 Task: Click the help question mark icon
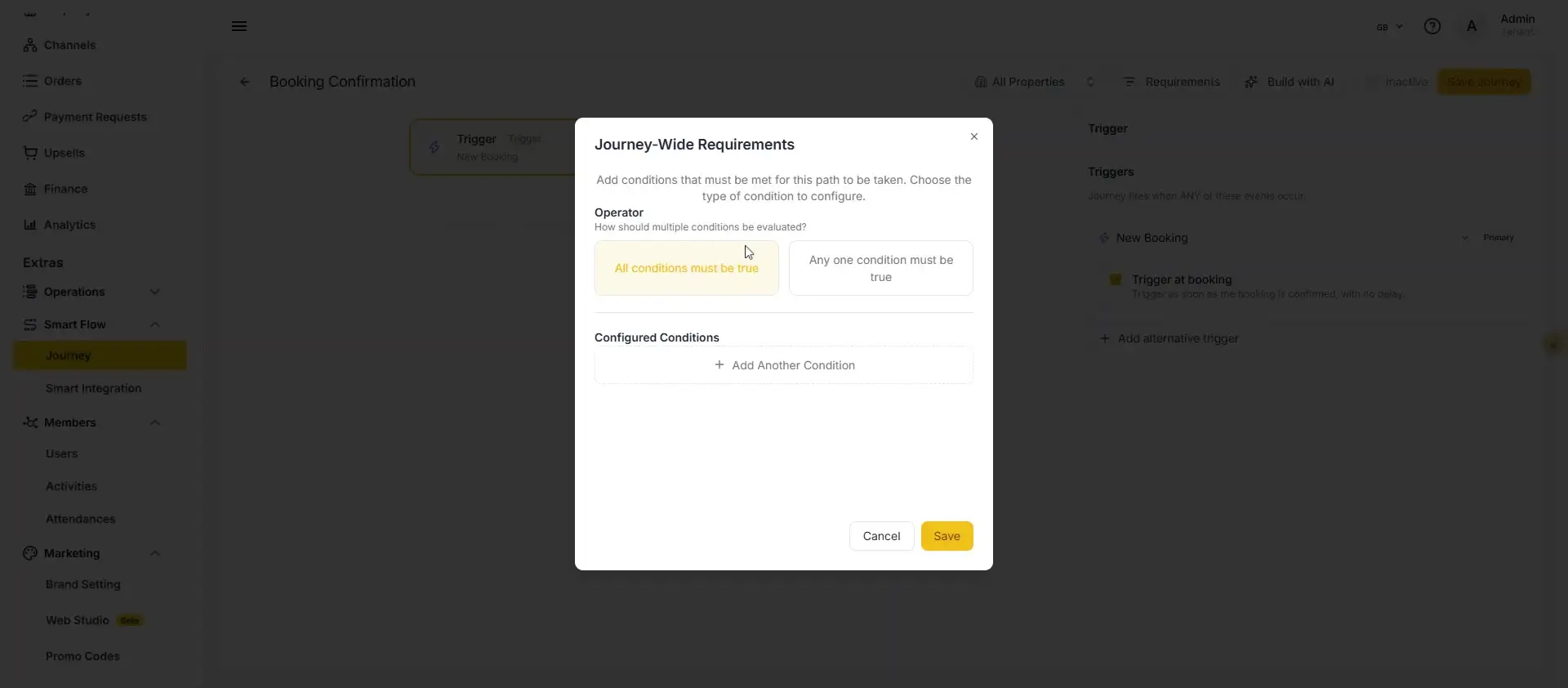click(1432, 26)
